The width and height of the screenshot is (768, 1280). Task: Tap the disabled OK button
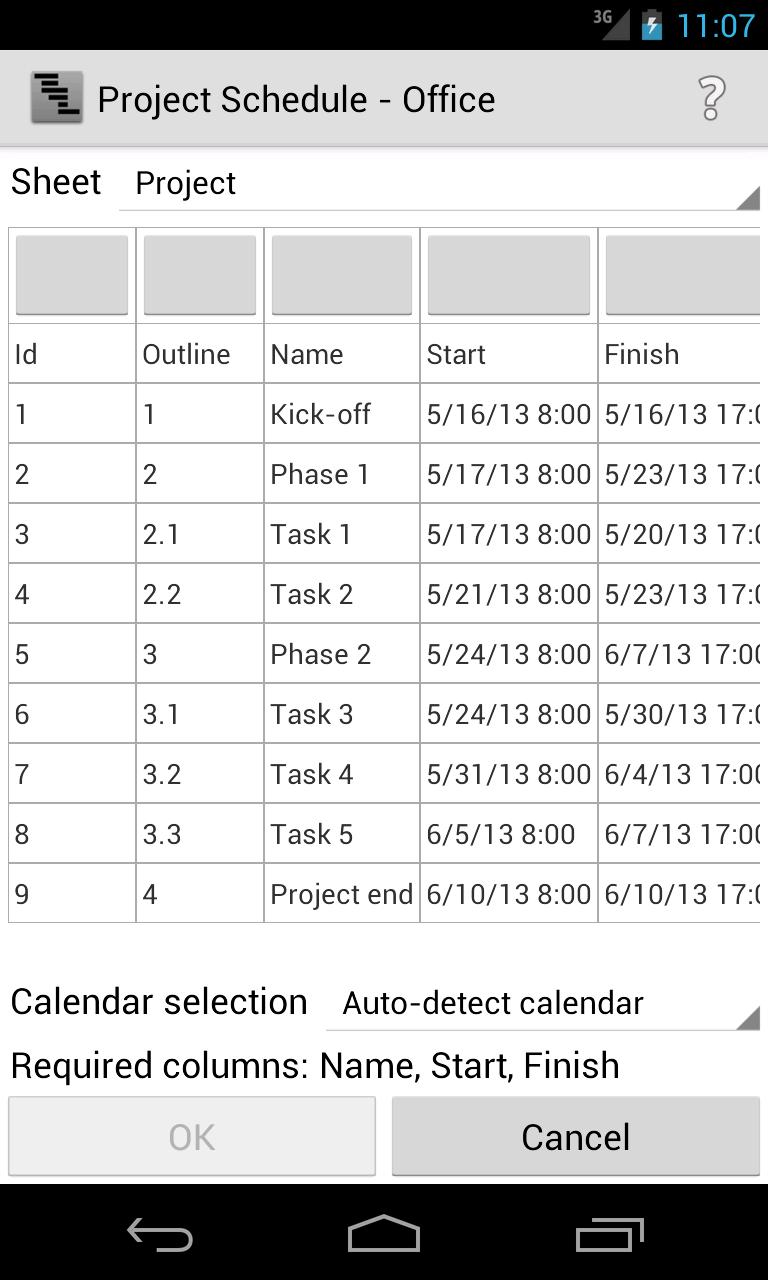coord(192,1136)
